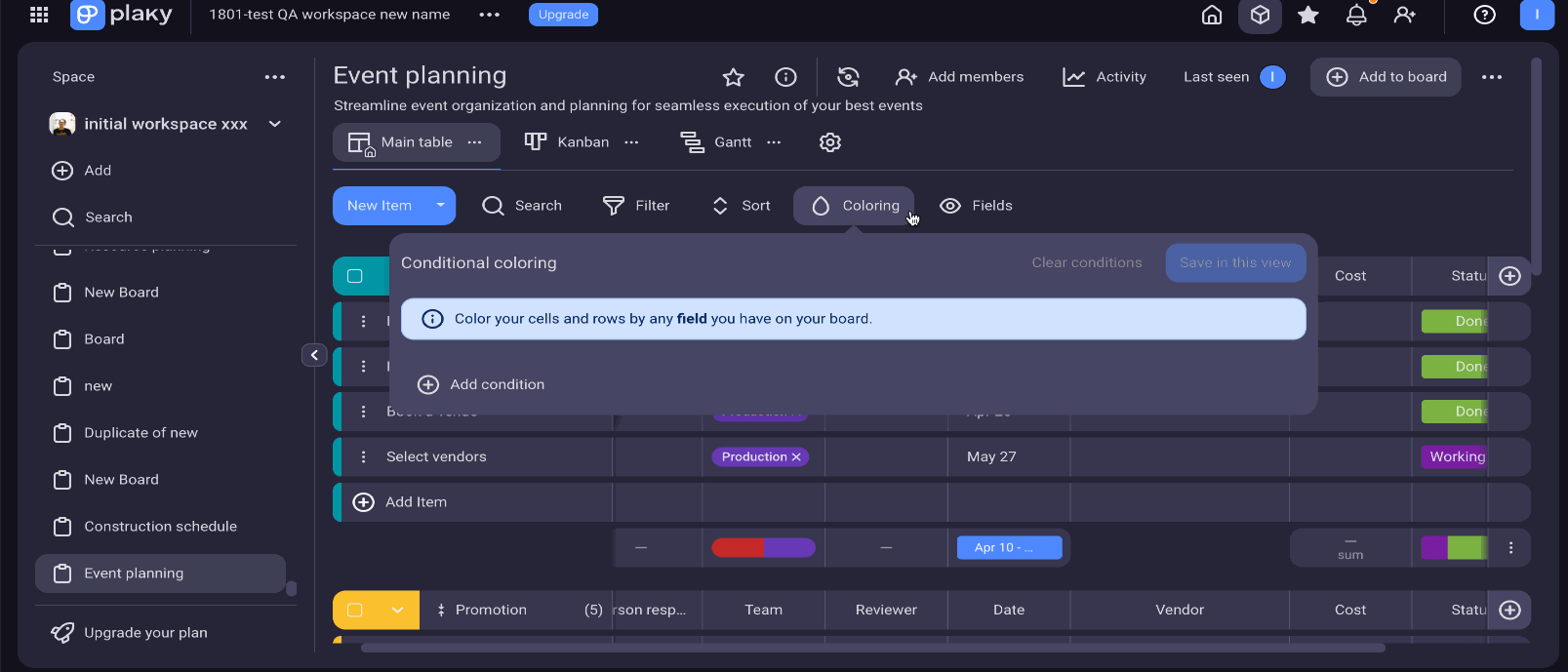Open Filter options
1568x672 pixels.
[636, 206]
